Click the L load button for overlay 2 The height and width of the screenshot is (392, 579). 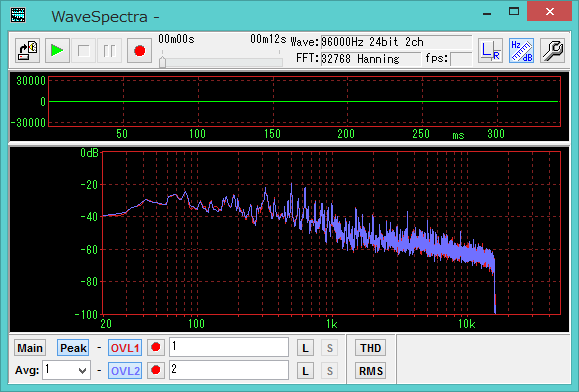305,371
